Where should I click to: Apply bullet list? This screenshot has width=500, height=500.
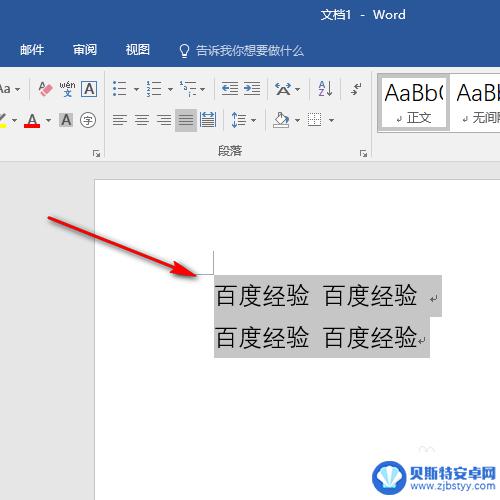pos(120,89)
